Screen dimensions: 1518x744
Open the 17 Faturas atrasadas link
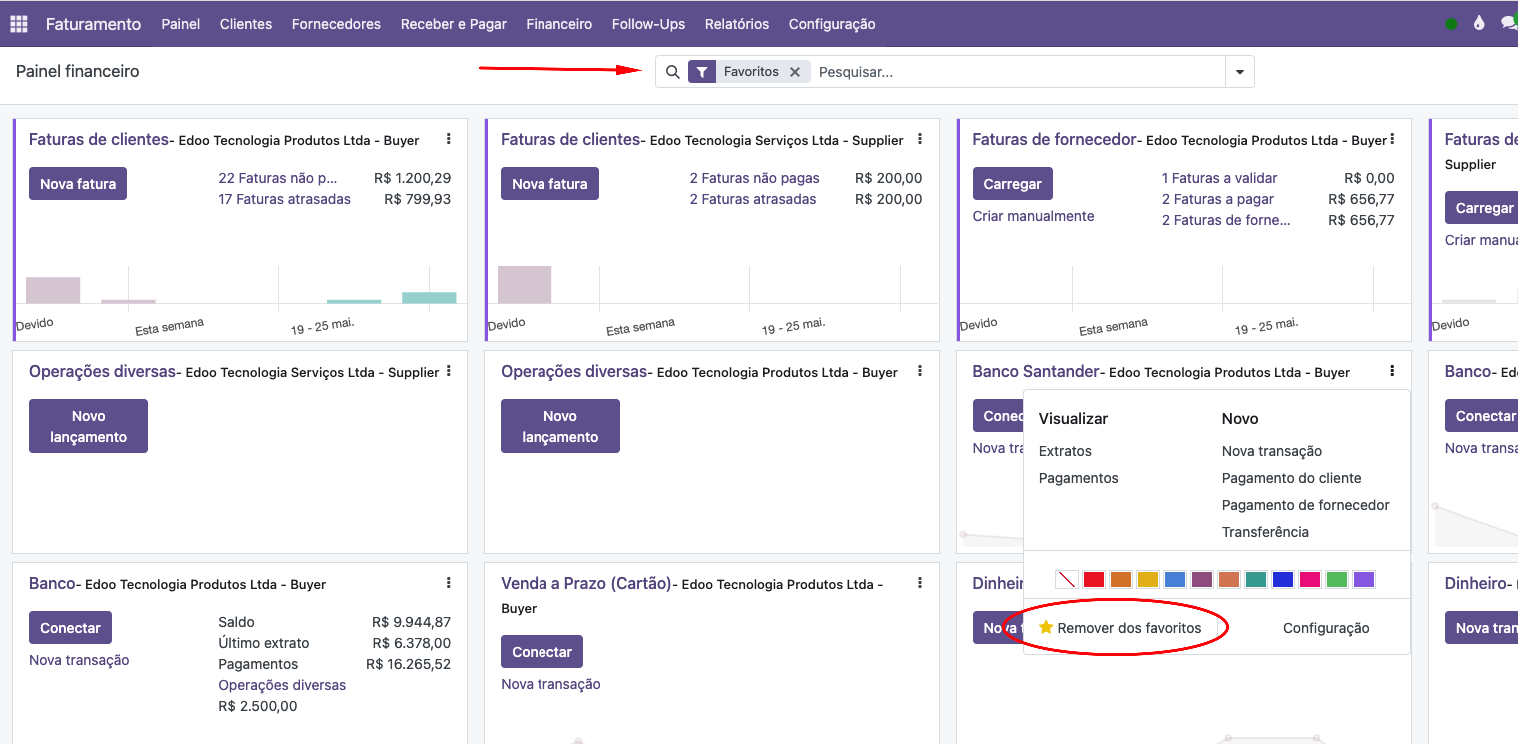coord(285,199)
